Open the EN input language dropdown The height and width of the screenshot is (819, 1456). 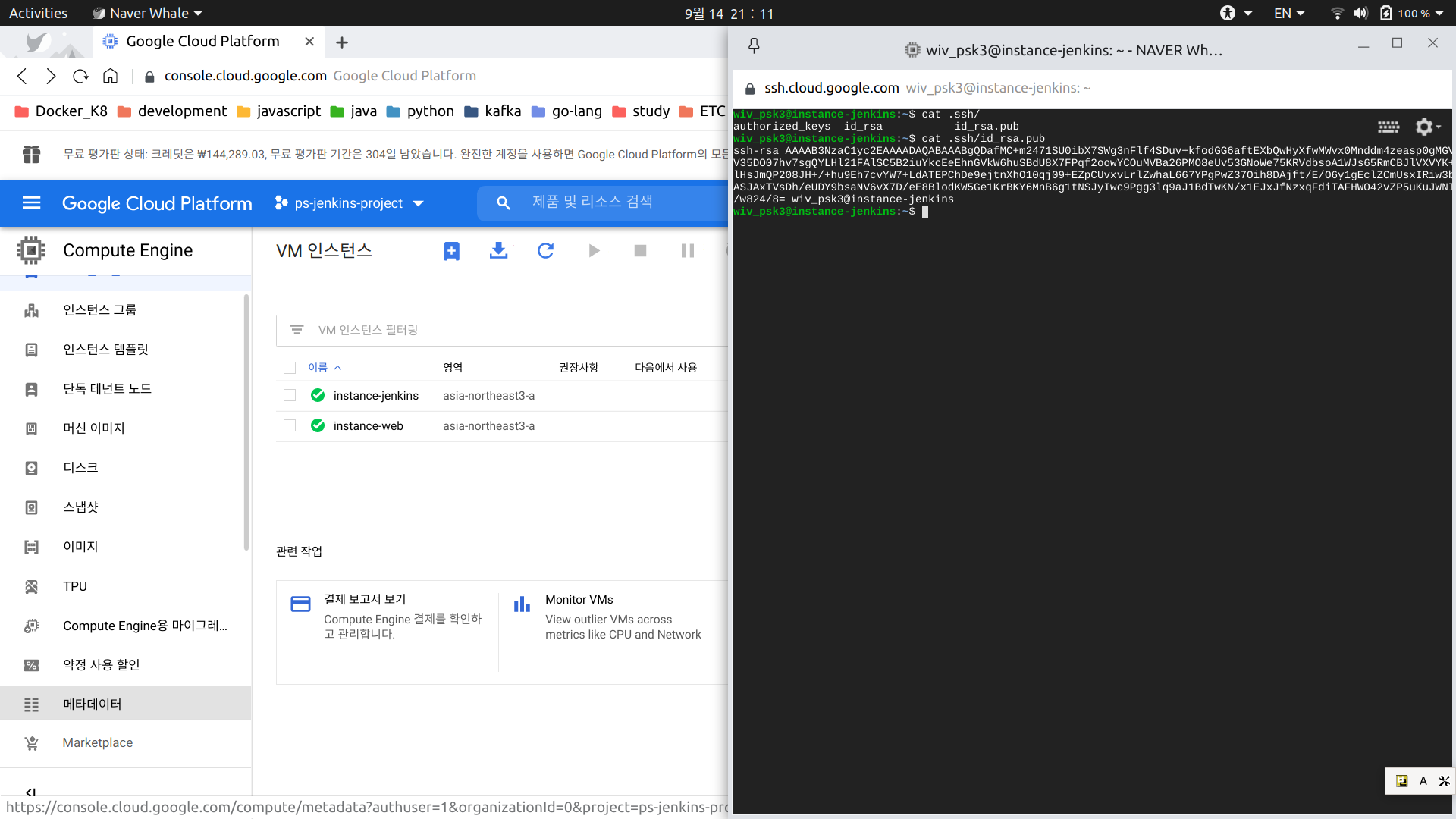[1288, 14]
